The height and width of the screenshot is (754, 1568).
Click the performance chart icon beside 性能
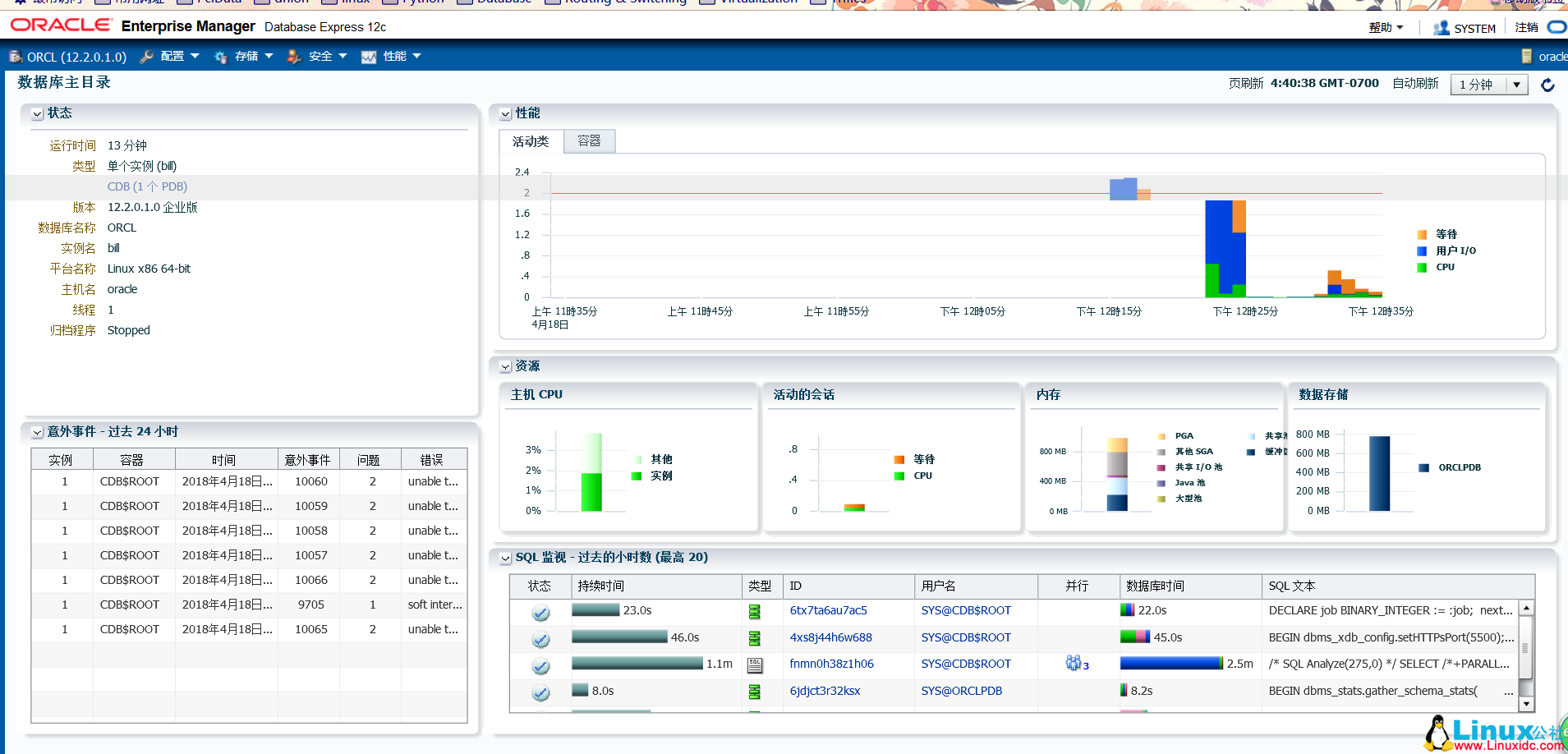[369, 57]
